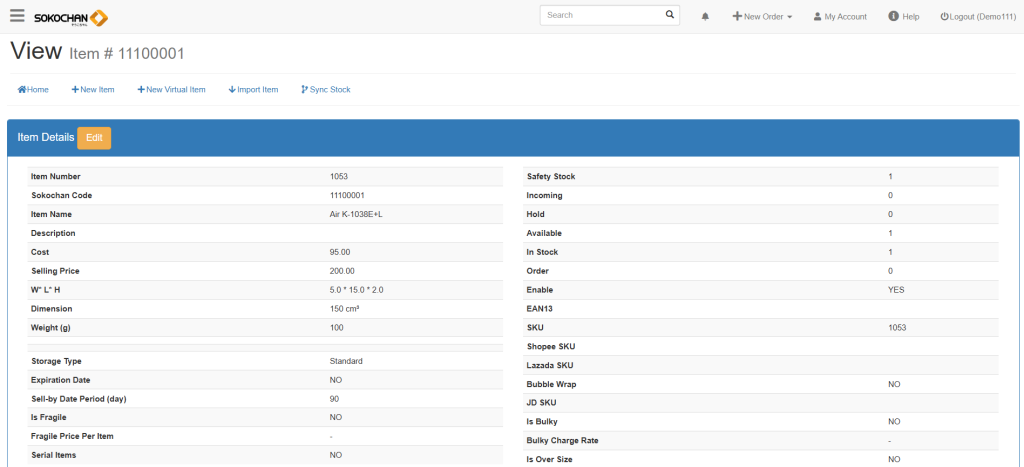Click the New Virtual Item link
Image resolution: width=1024 pixels, height=467 pixels.
pyautogui.click(x=171, y=90)
